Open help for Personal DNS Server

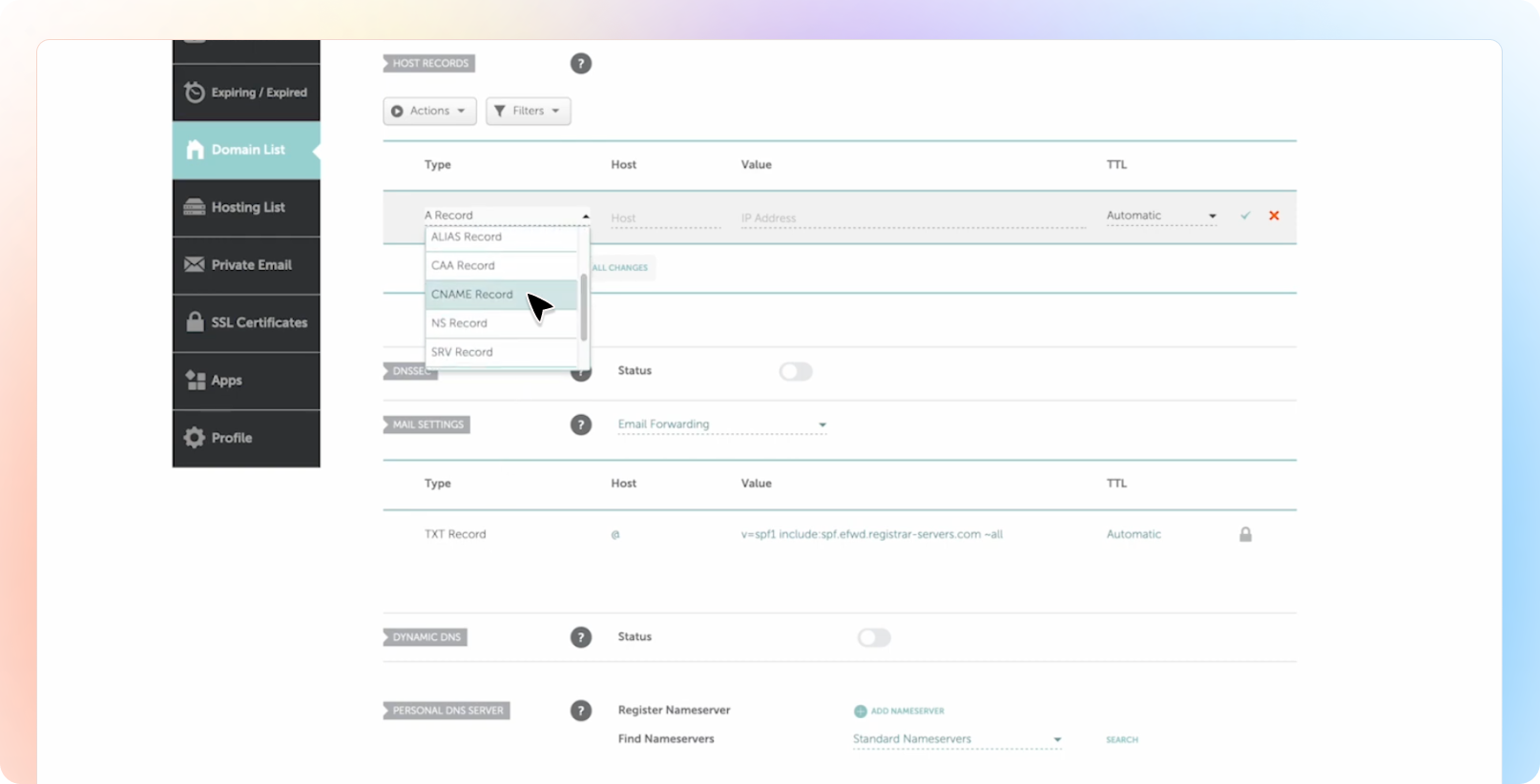(x=581, y=711)
